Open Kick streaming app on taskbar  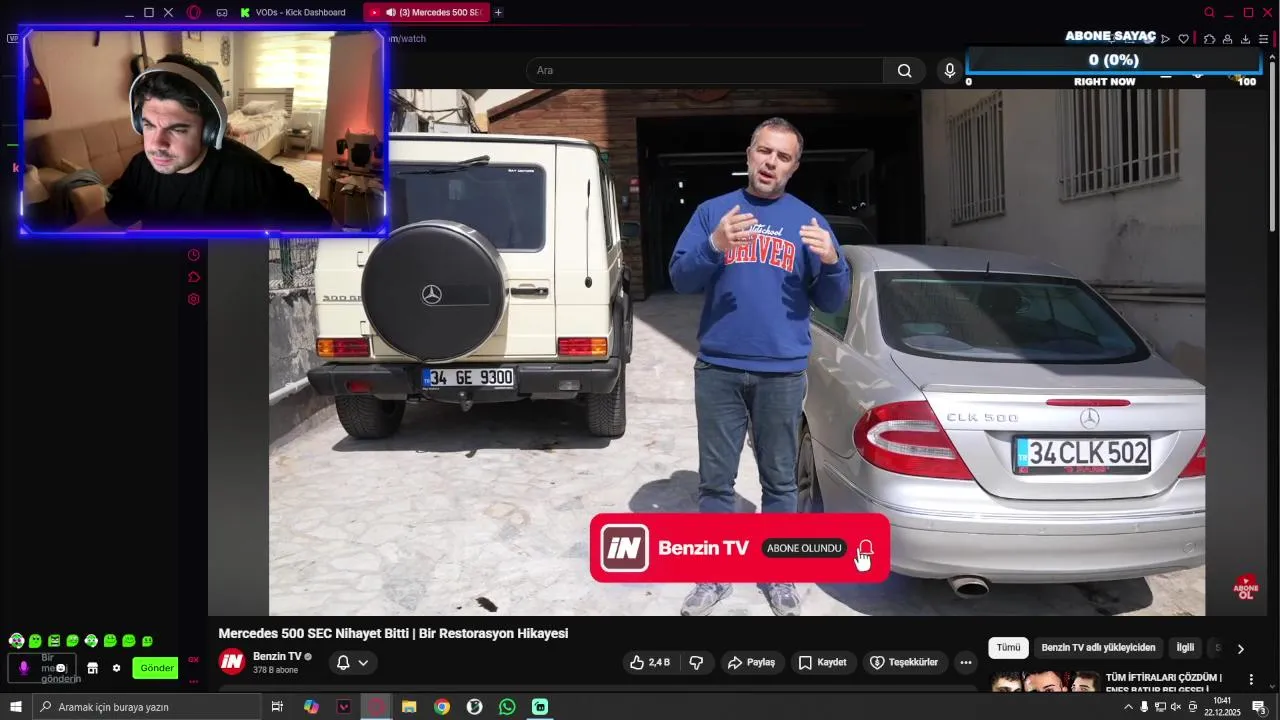click(x=540, y=707)
